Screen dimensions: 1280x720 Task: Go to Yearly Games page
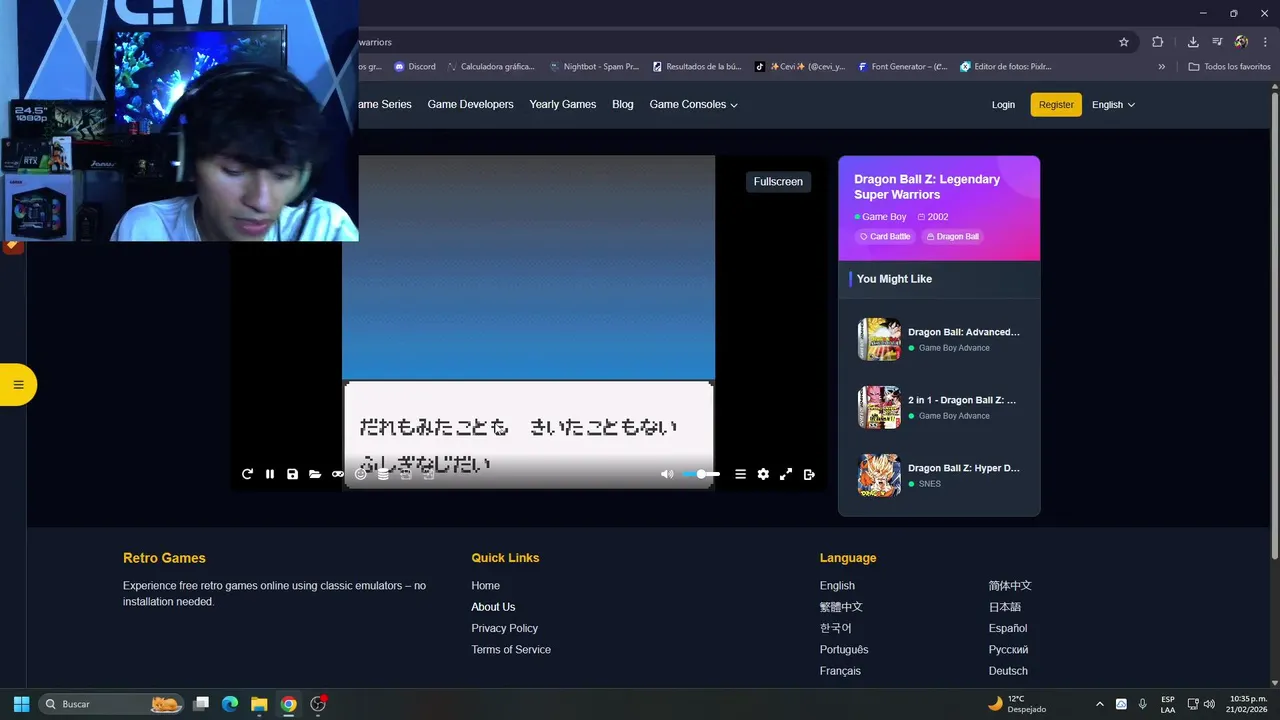tap(562, 104)
